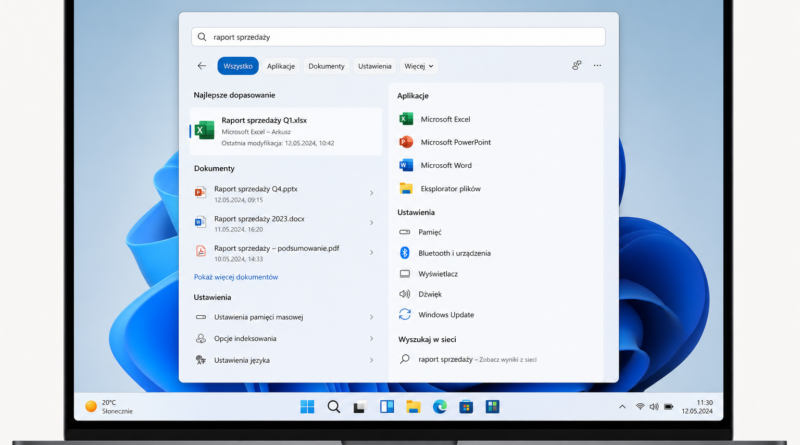Click Pokaż więcej dokumentów link

[x=236, y=277]
